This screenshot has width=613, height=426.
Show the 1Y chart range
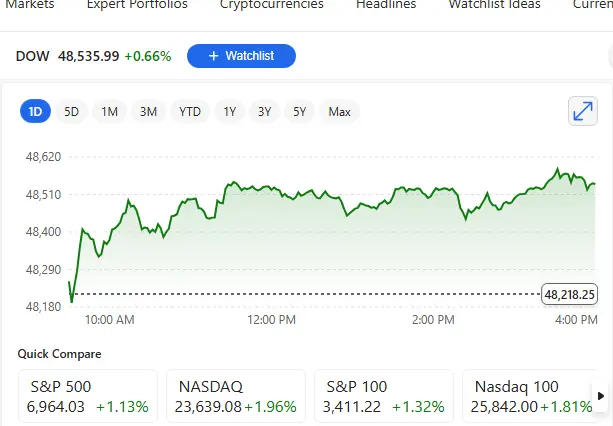230,112
